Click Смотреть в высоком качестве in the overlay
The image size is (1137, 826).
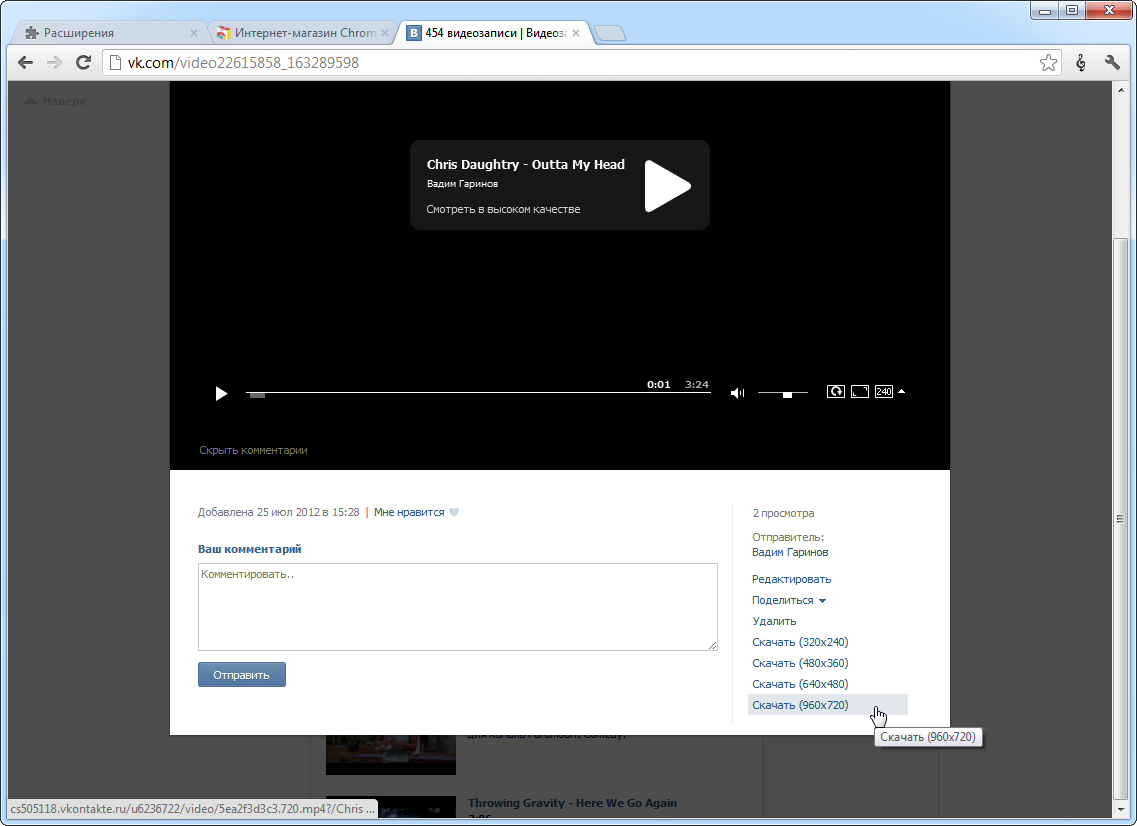(x=503, y=209)
